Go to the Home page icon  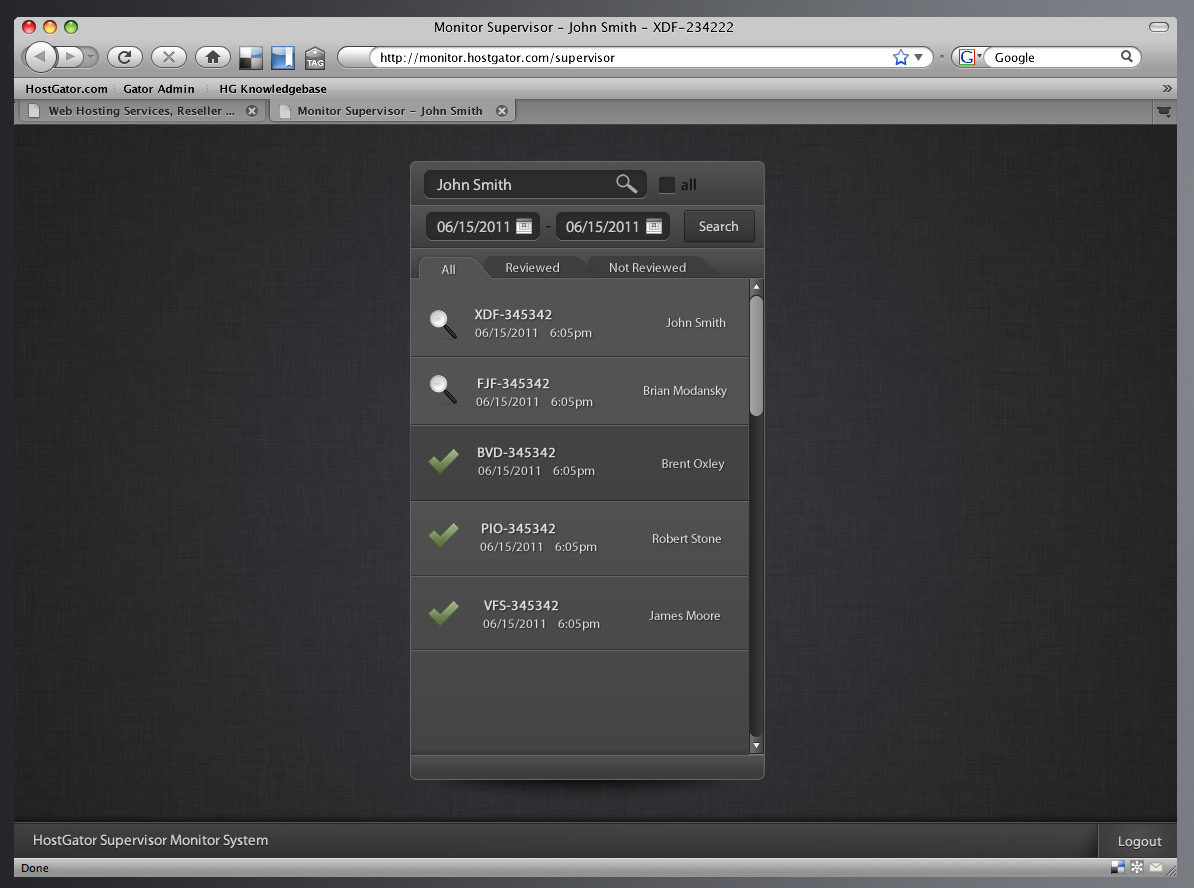213,56
